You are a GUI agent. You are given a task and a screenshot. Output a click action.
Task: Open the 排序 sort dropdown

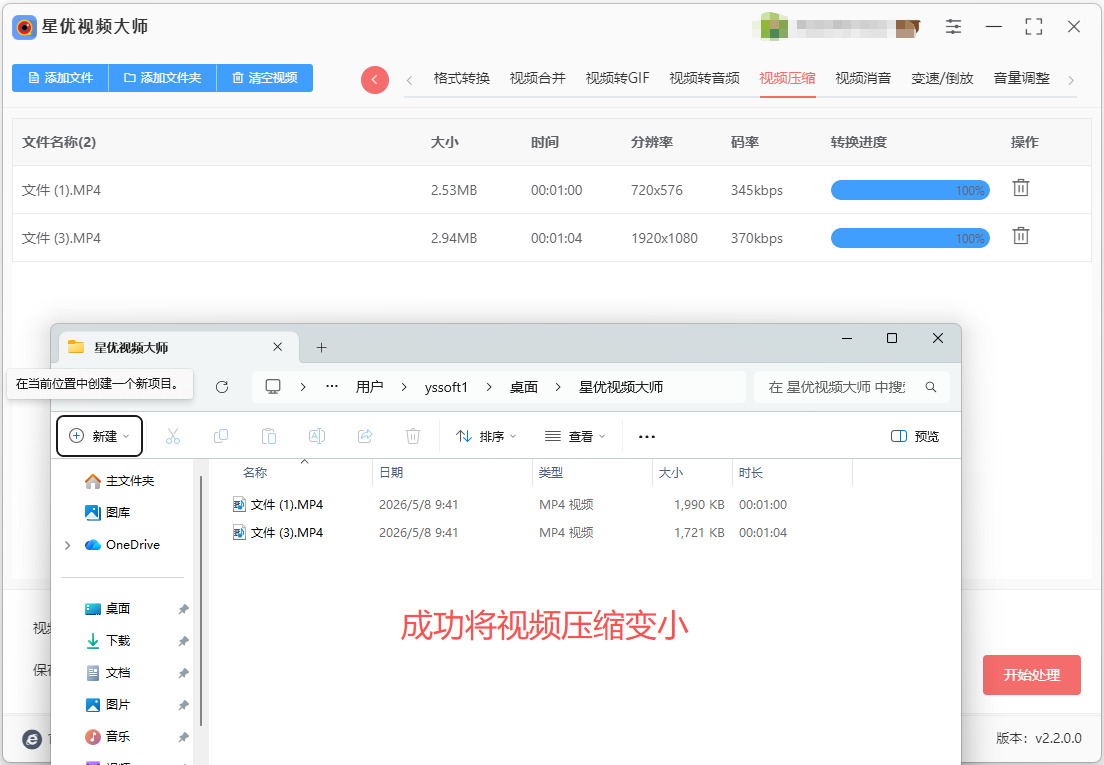(486, 436)
